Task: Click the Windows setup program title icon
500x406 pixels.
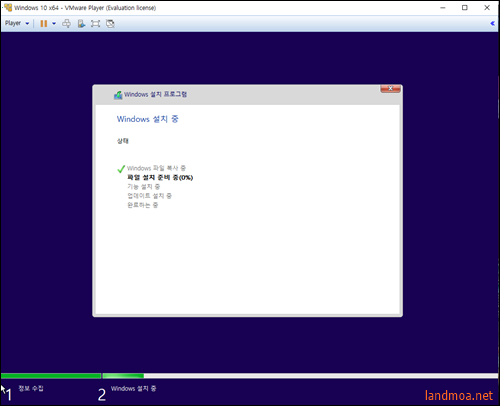Action: click(x=118, y=95)
